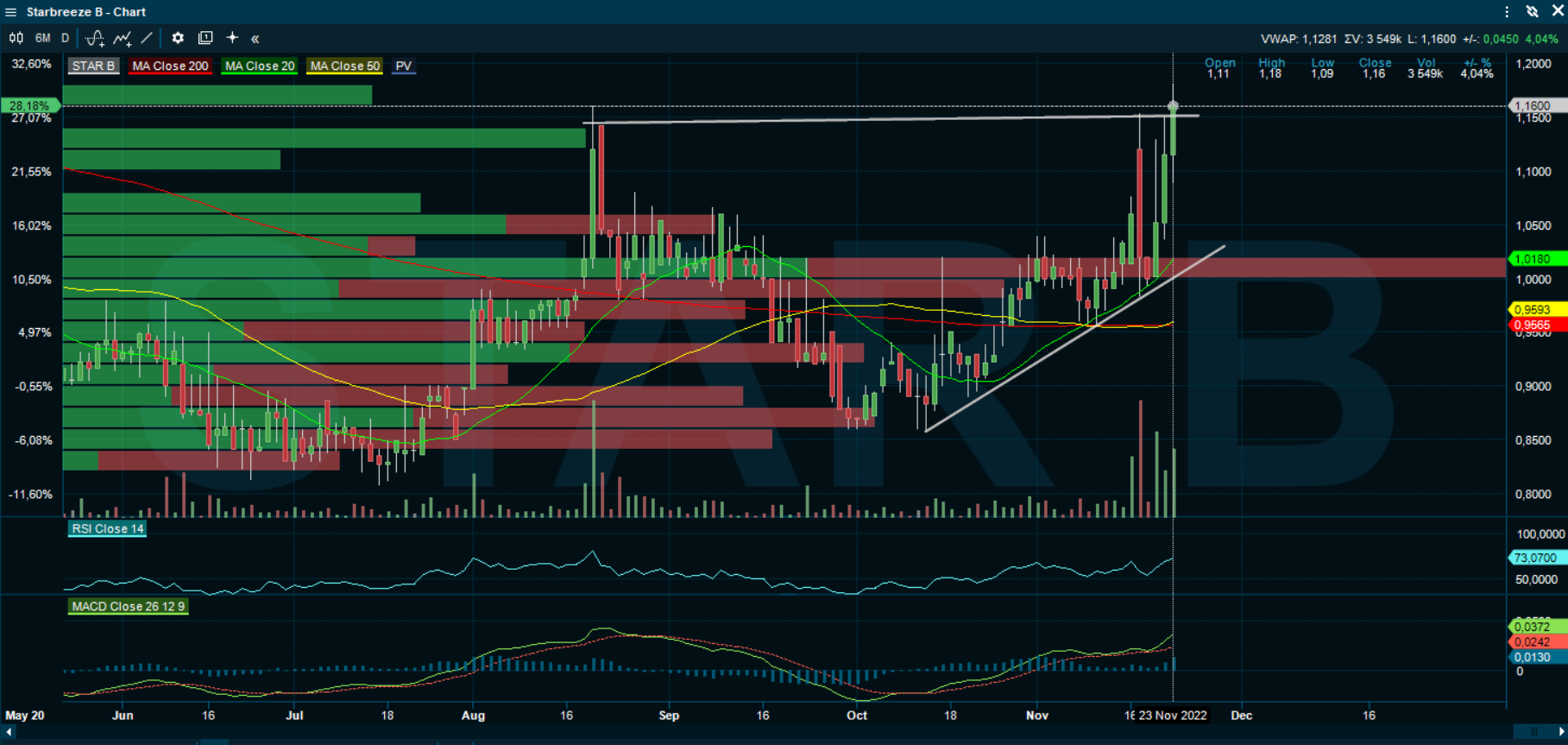Click the Open 1,11 value
The width and height of the screenshot is (1568, 745).
click(1219, 74)
